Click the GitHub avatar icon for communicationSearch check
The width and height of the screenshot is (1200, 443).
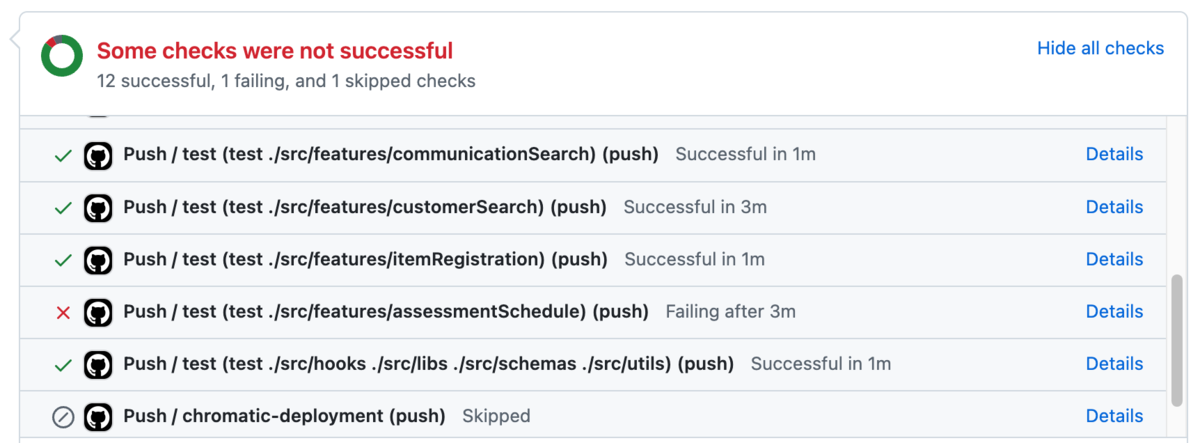point(98,155)
